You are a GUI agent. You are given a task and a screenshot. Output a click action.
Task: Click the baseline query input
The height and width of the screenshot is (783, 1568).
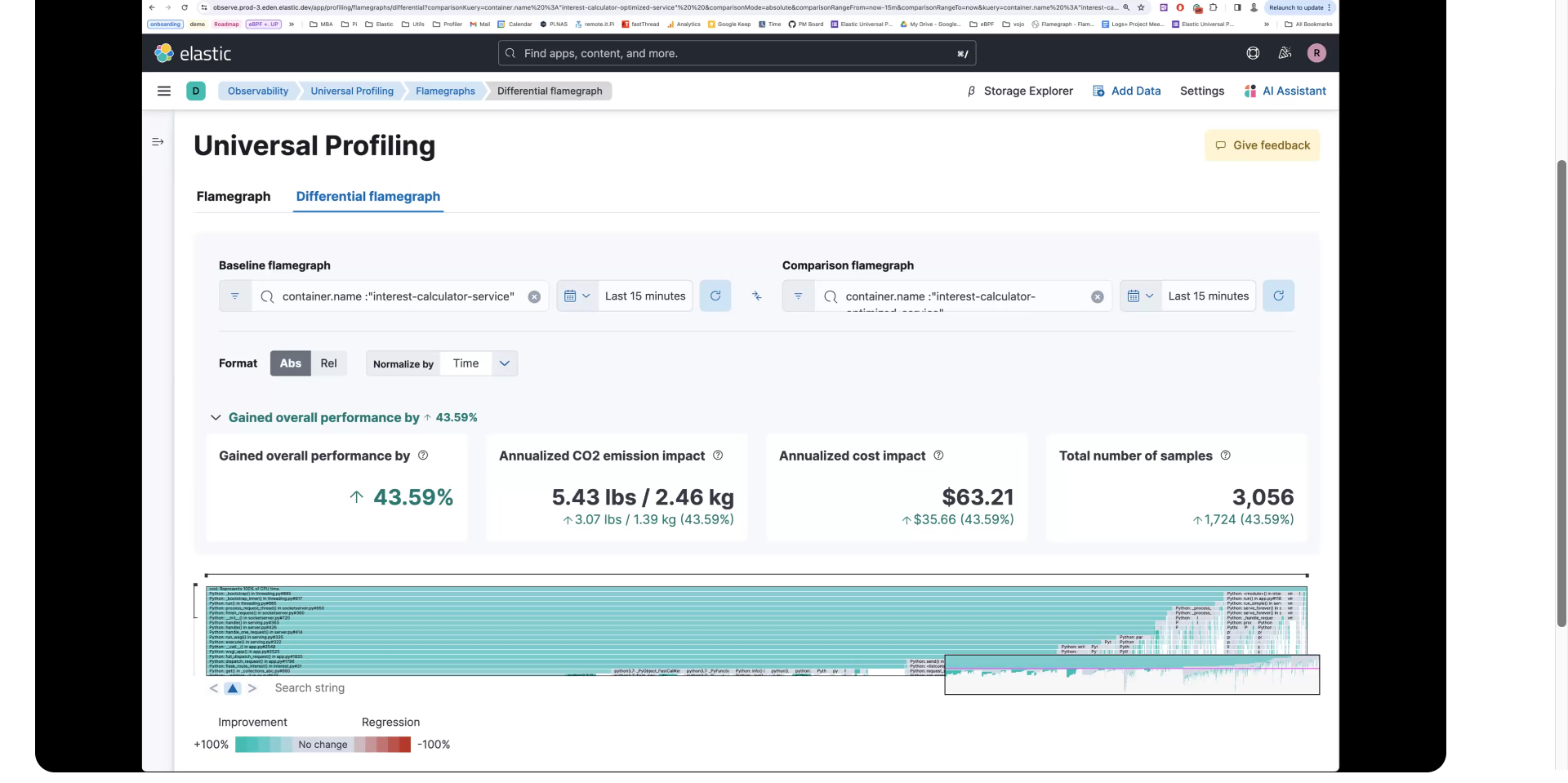(399, 296)
